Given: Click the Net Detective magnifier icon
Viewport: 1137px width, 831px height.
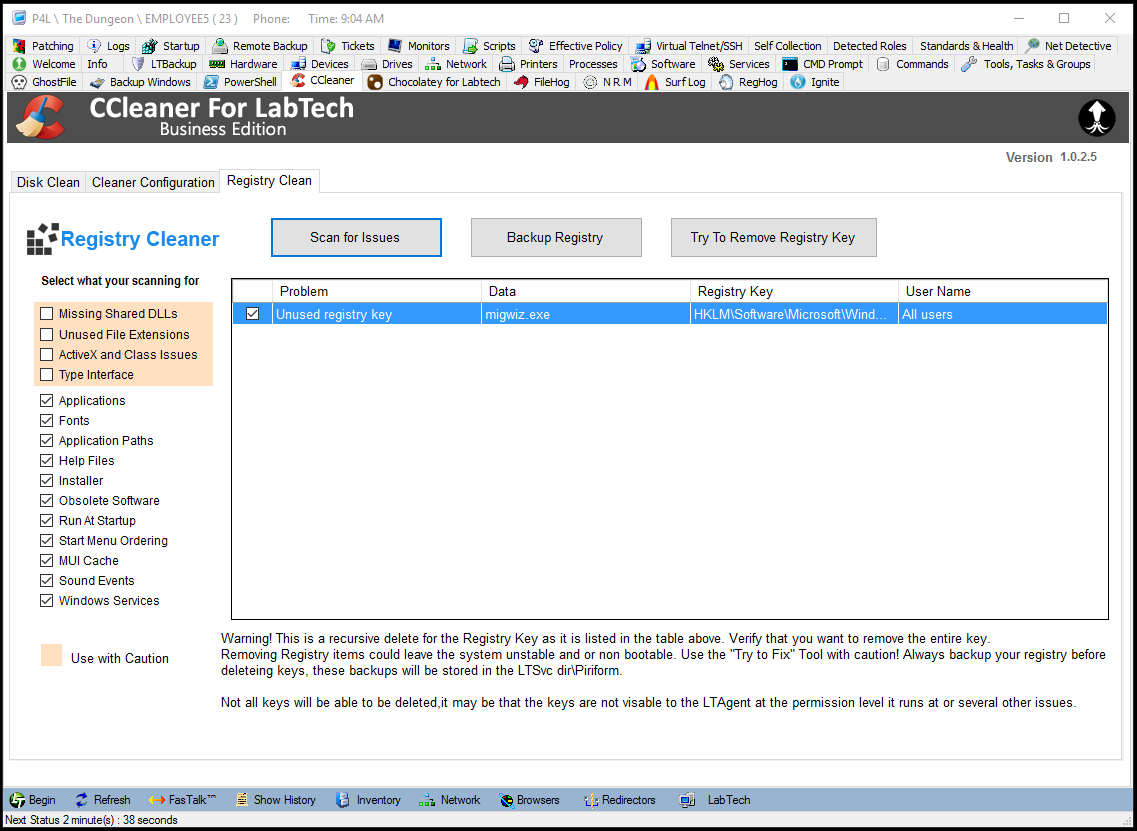Looking at the screenshot, I should 1032,46.
